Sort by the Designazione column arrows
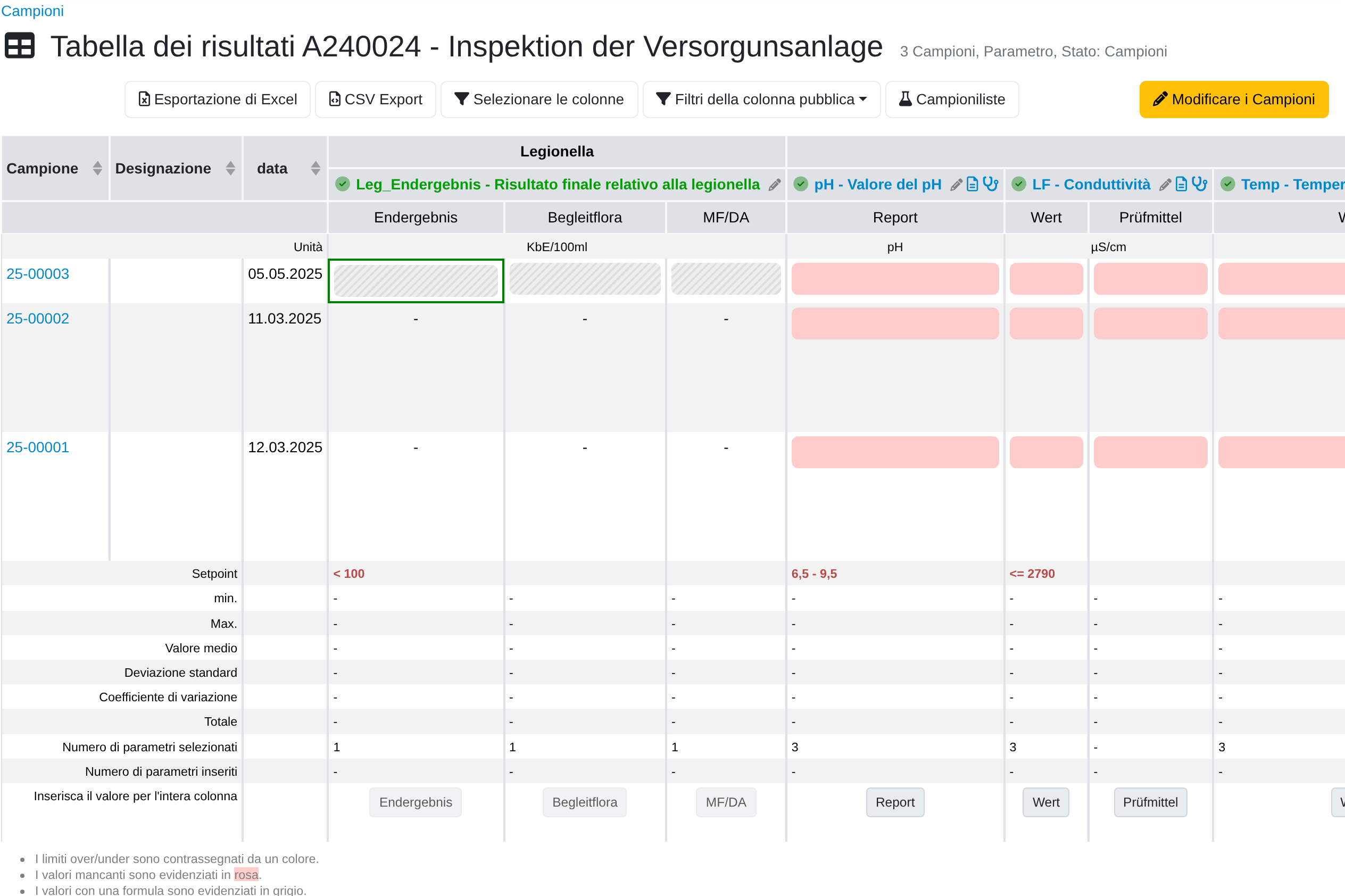The height and width of the screenshot is (896, 1345). pos(230,168)
